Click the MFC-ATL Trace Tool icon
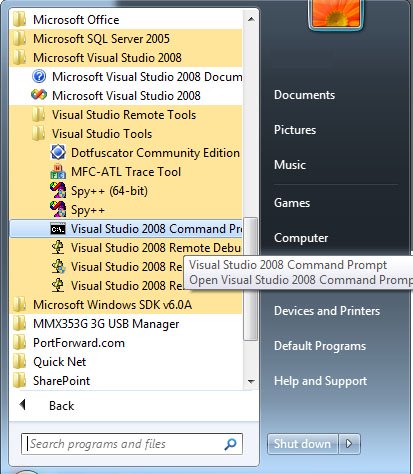413x474 pixels. [58, 172]
